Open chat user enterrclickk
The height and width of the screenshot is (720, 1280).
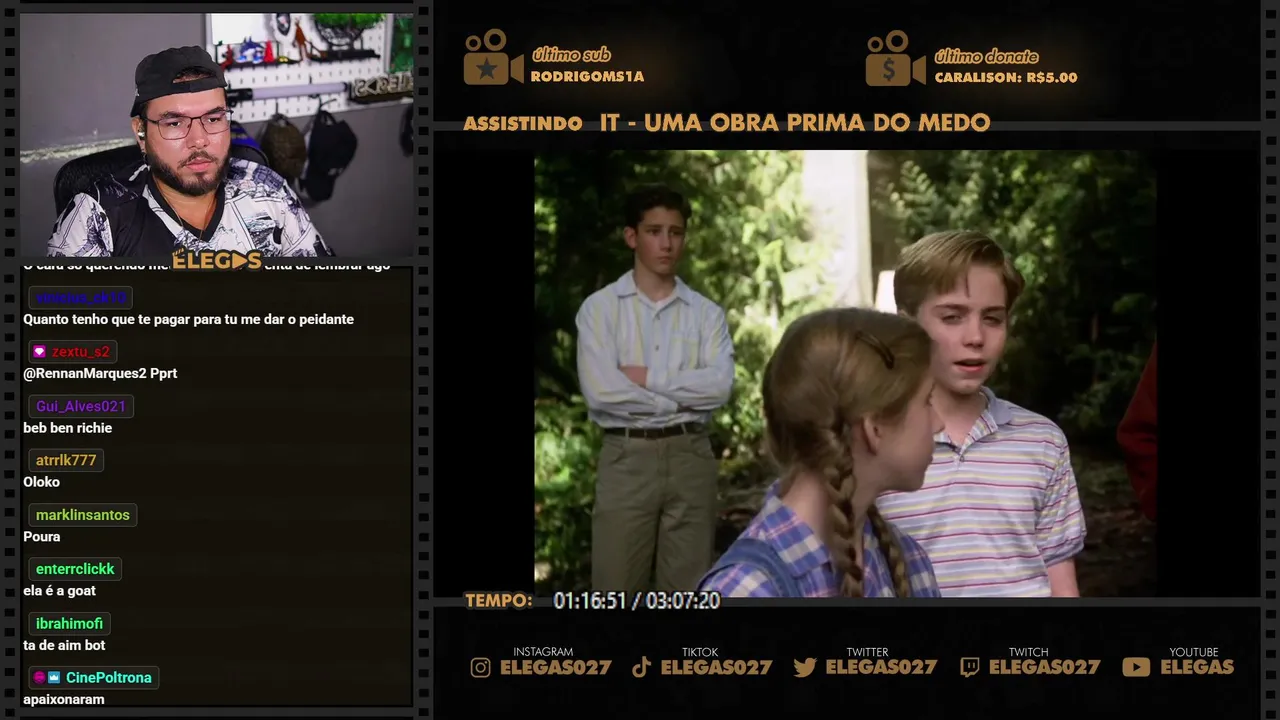[75, 569]
